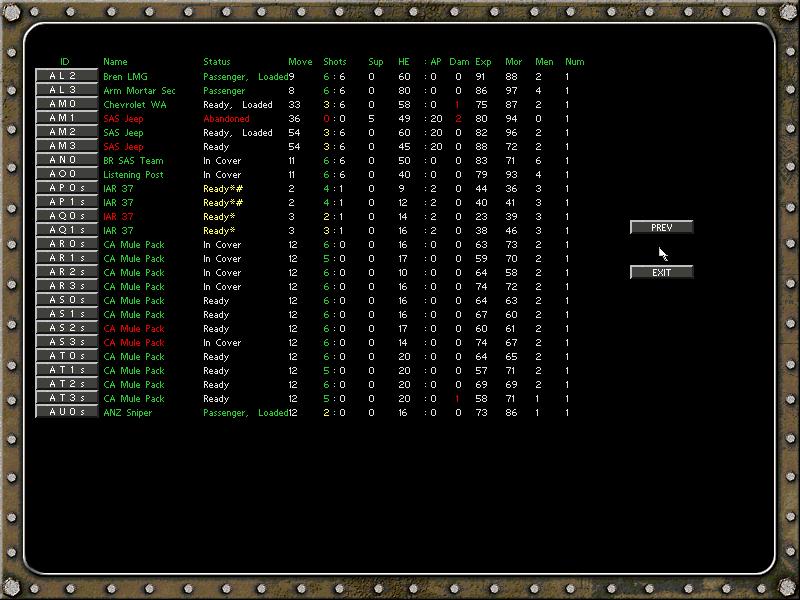The image size is (800, 600).
Task: Click the Chevrolet WA unit entry
Action: pyautogui.click(x=136, y=103)
